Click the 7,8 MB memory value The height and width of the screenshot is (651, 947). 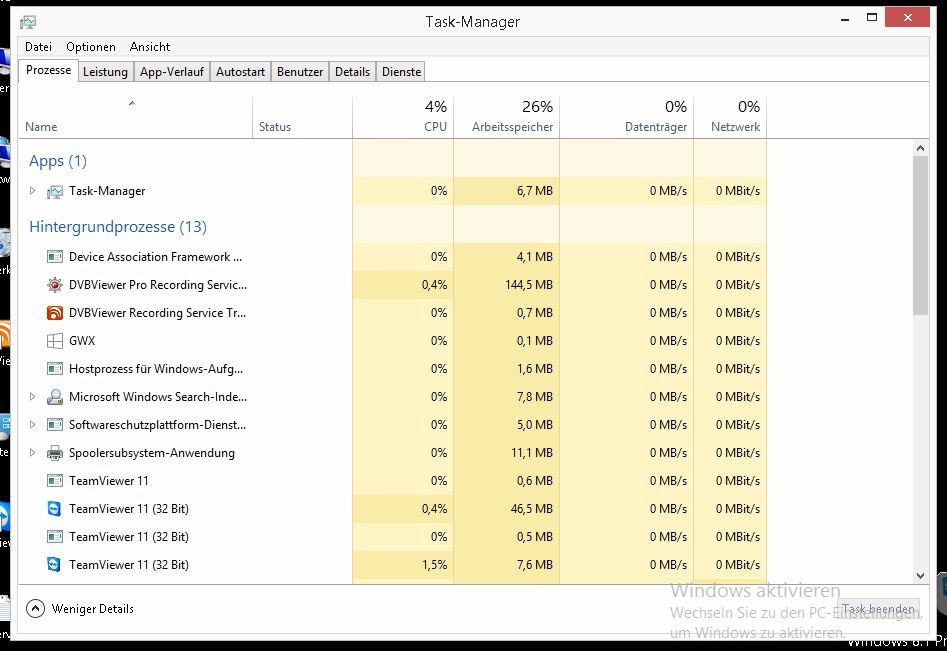[x=534, y=397]
